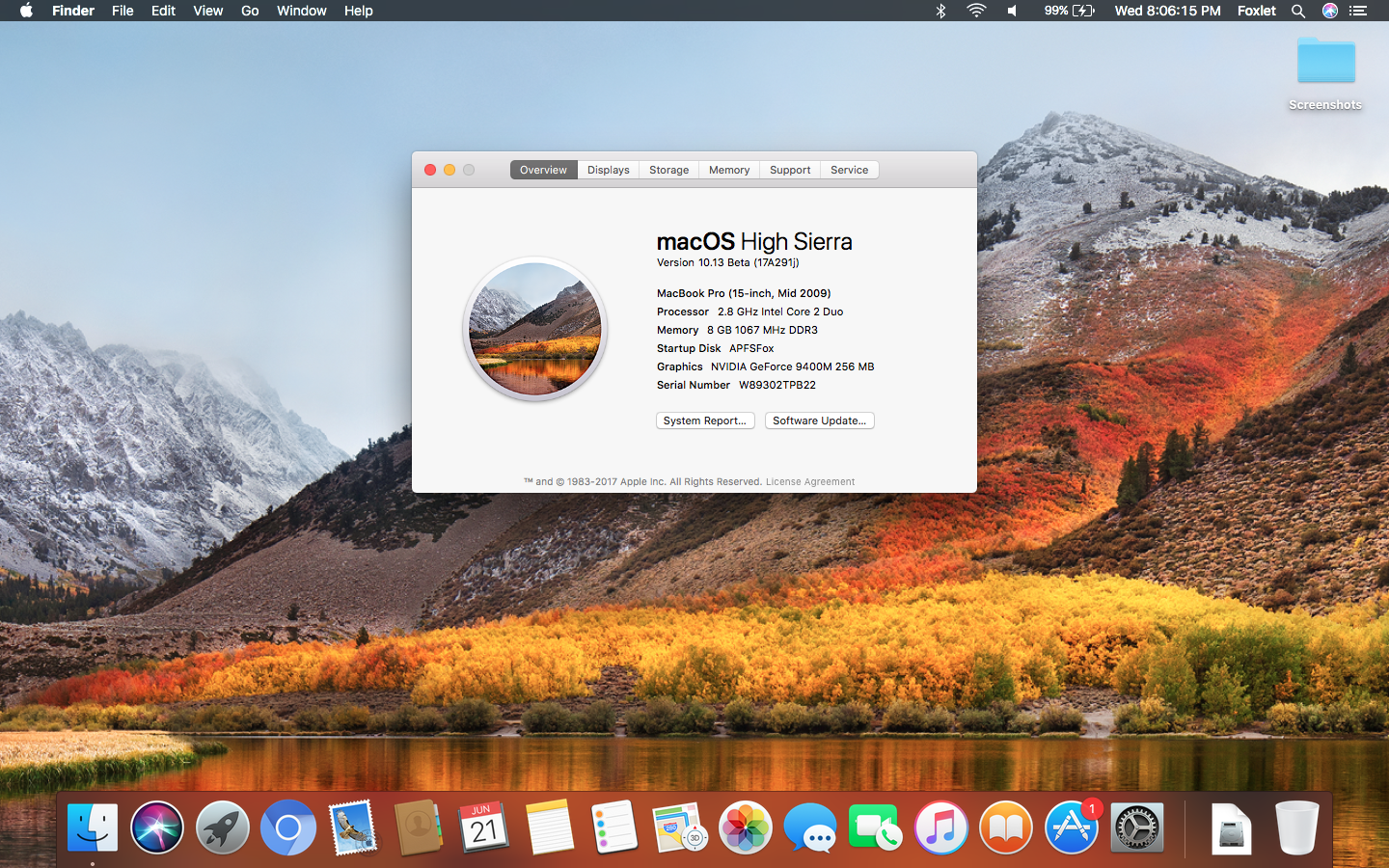Open FaceTime in the Dock
1389x868 pixels.
pos(875,827)
